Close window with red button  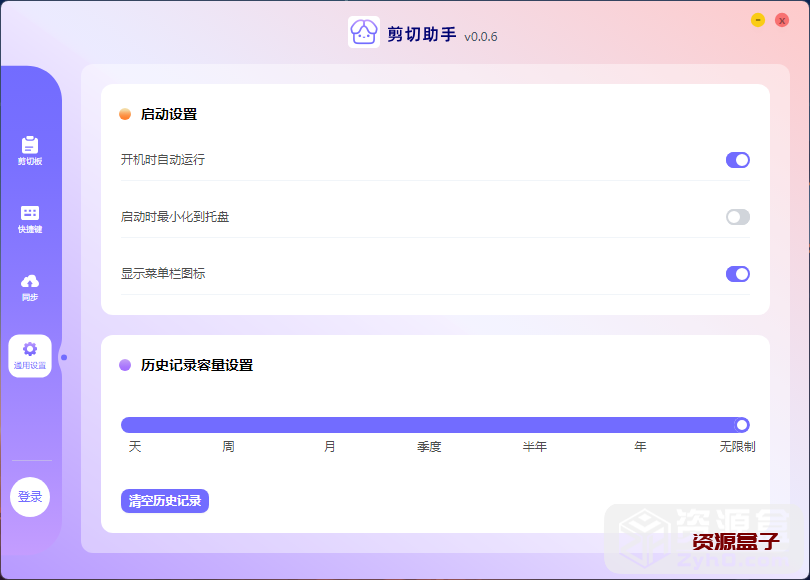pyautogui.click(x=782, y=20)
